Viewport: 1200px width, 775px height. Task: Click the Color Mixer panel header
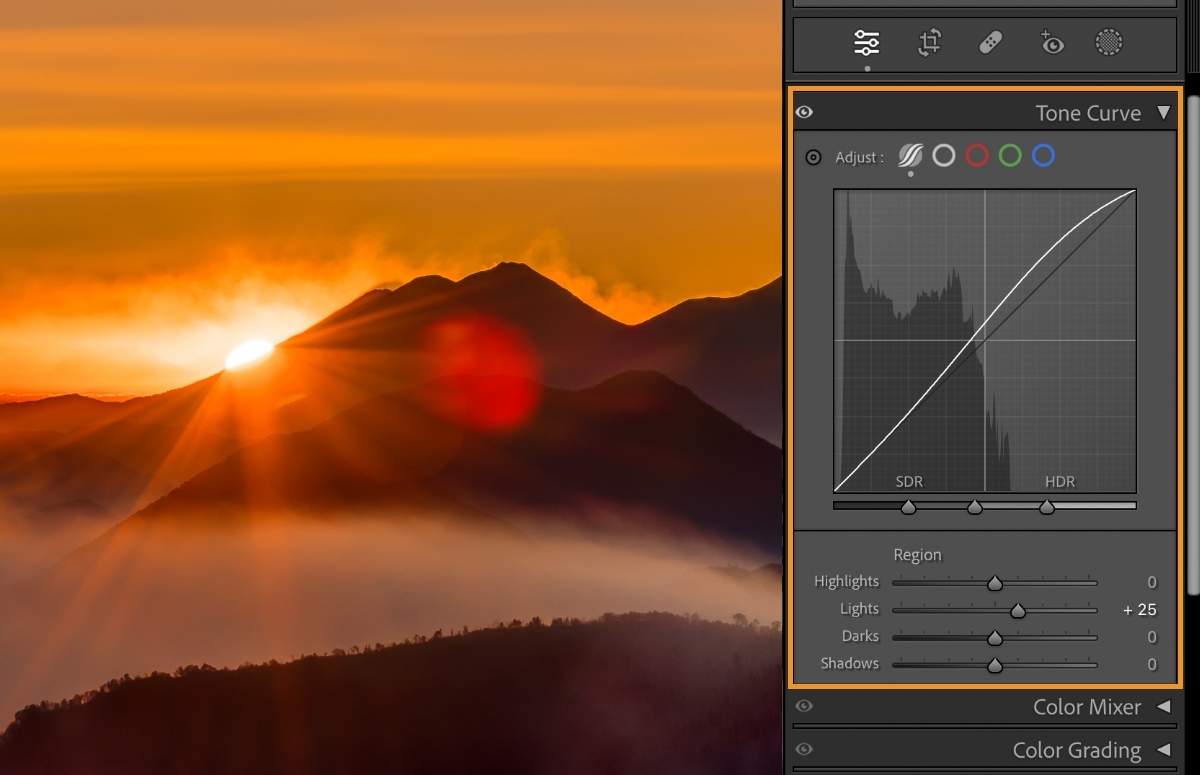(1087, 707)
